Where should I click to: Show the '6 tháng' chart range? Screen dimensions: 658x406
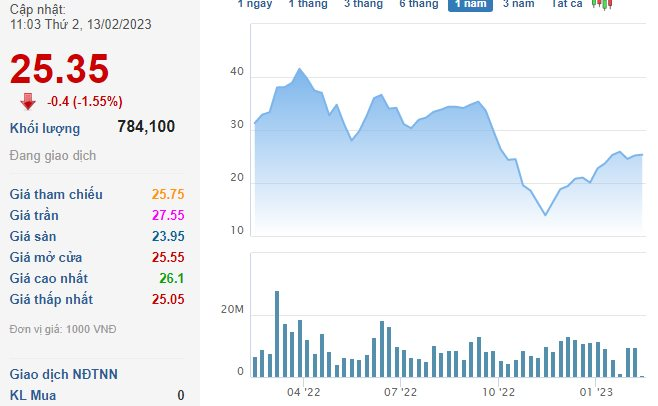click(418, 4)
